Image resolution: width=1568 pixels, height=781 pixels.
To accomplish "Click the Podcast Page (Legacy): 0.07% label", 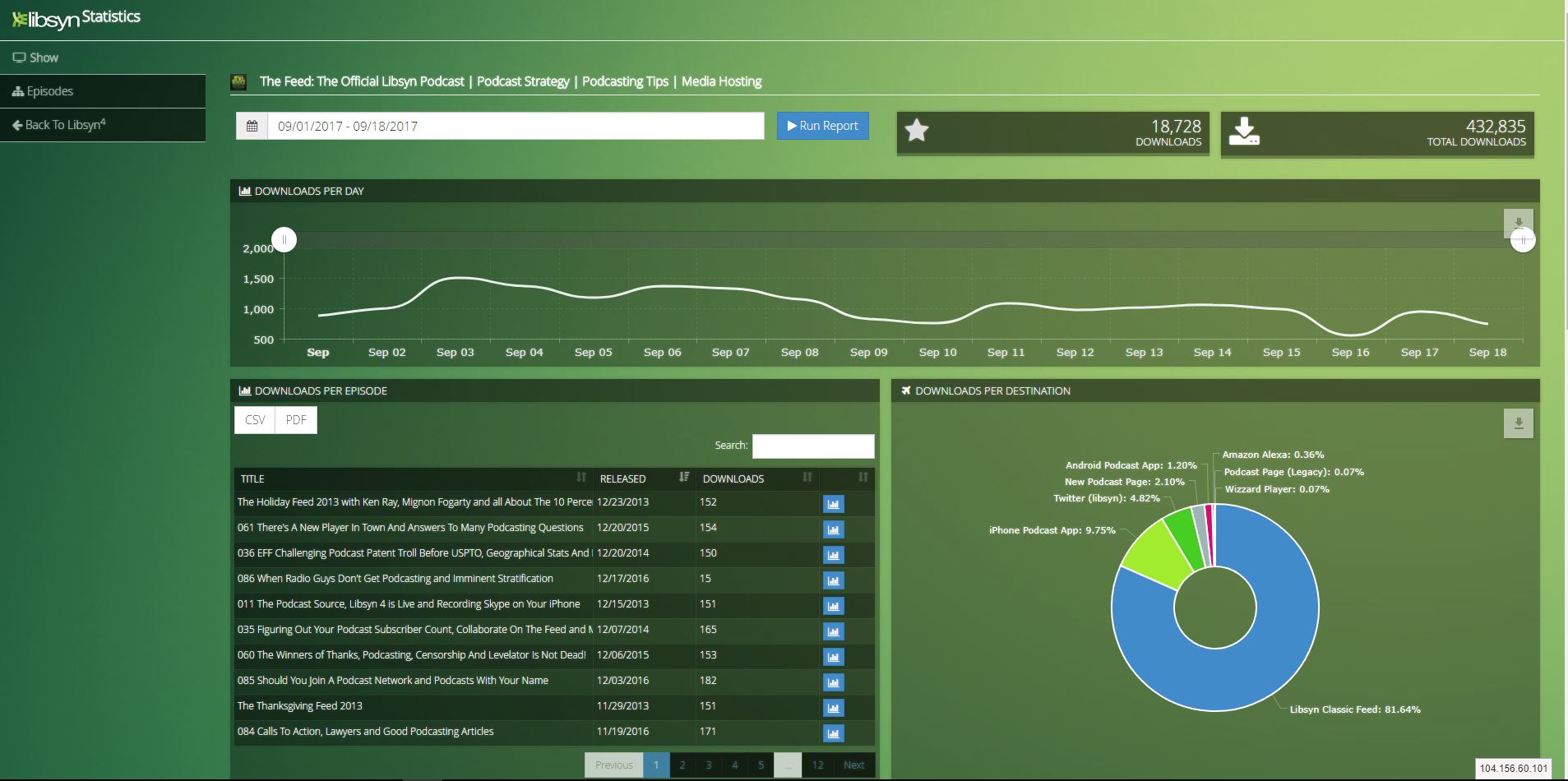I will (x=1293, y=472).
